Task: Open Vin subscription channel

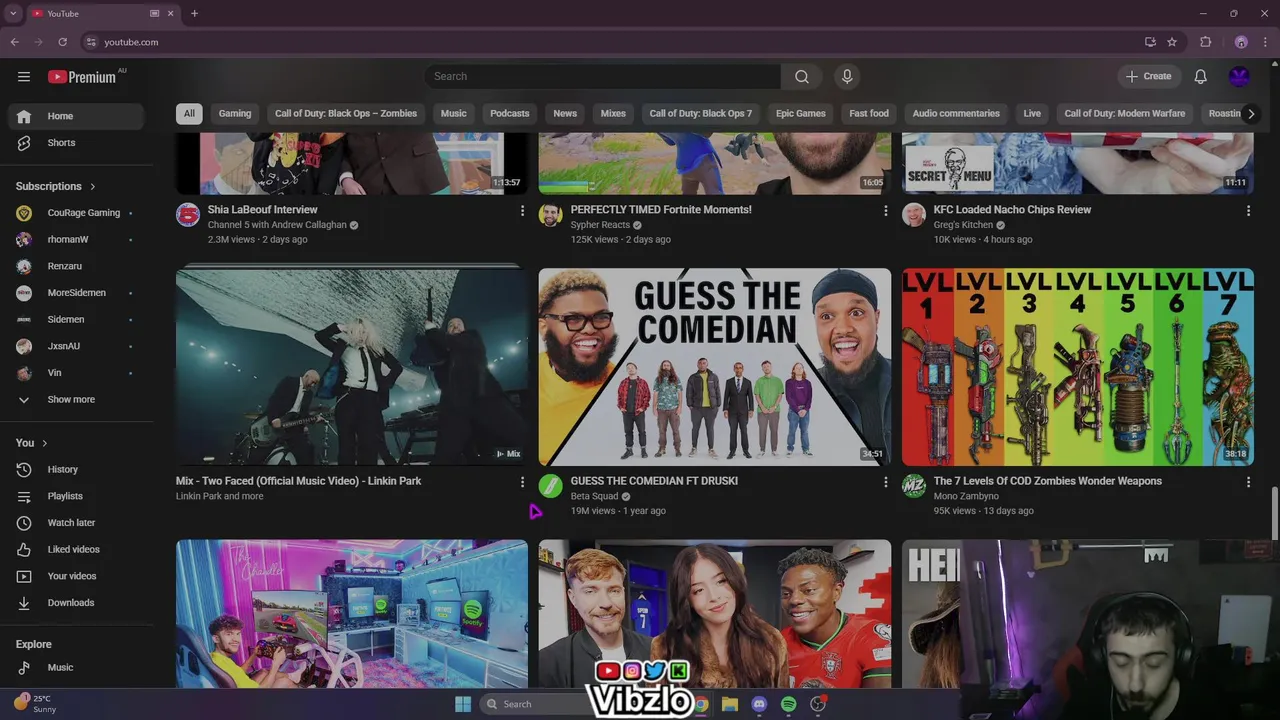Action: [x=76, y=373]
